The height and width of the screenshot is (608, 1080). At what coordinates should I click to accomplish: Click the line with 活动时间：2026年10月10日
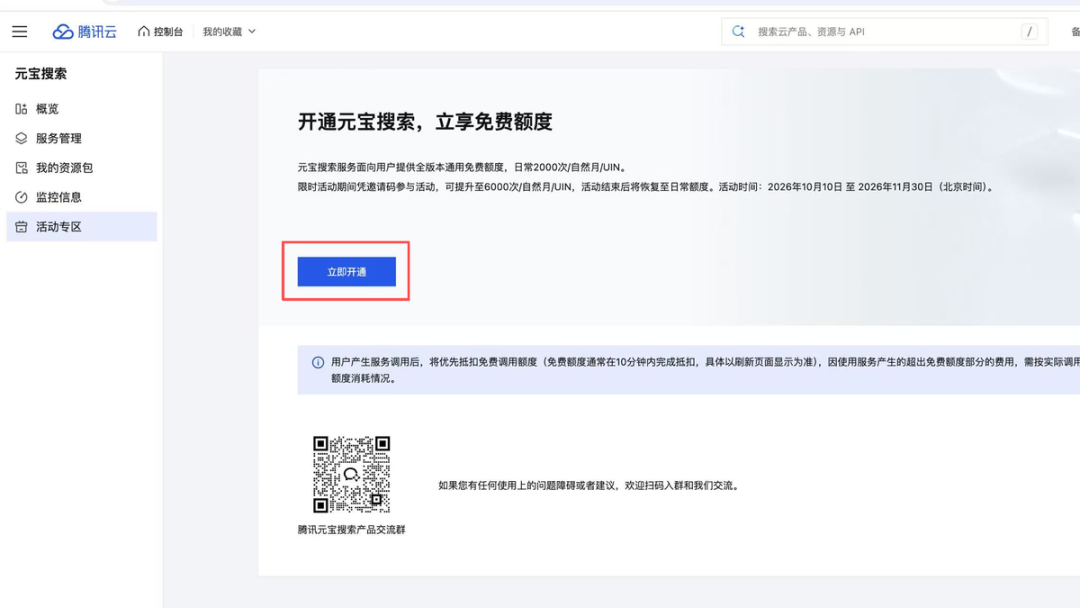[647, 187]
